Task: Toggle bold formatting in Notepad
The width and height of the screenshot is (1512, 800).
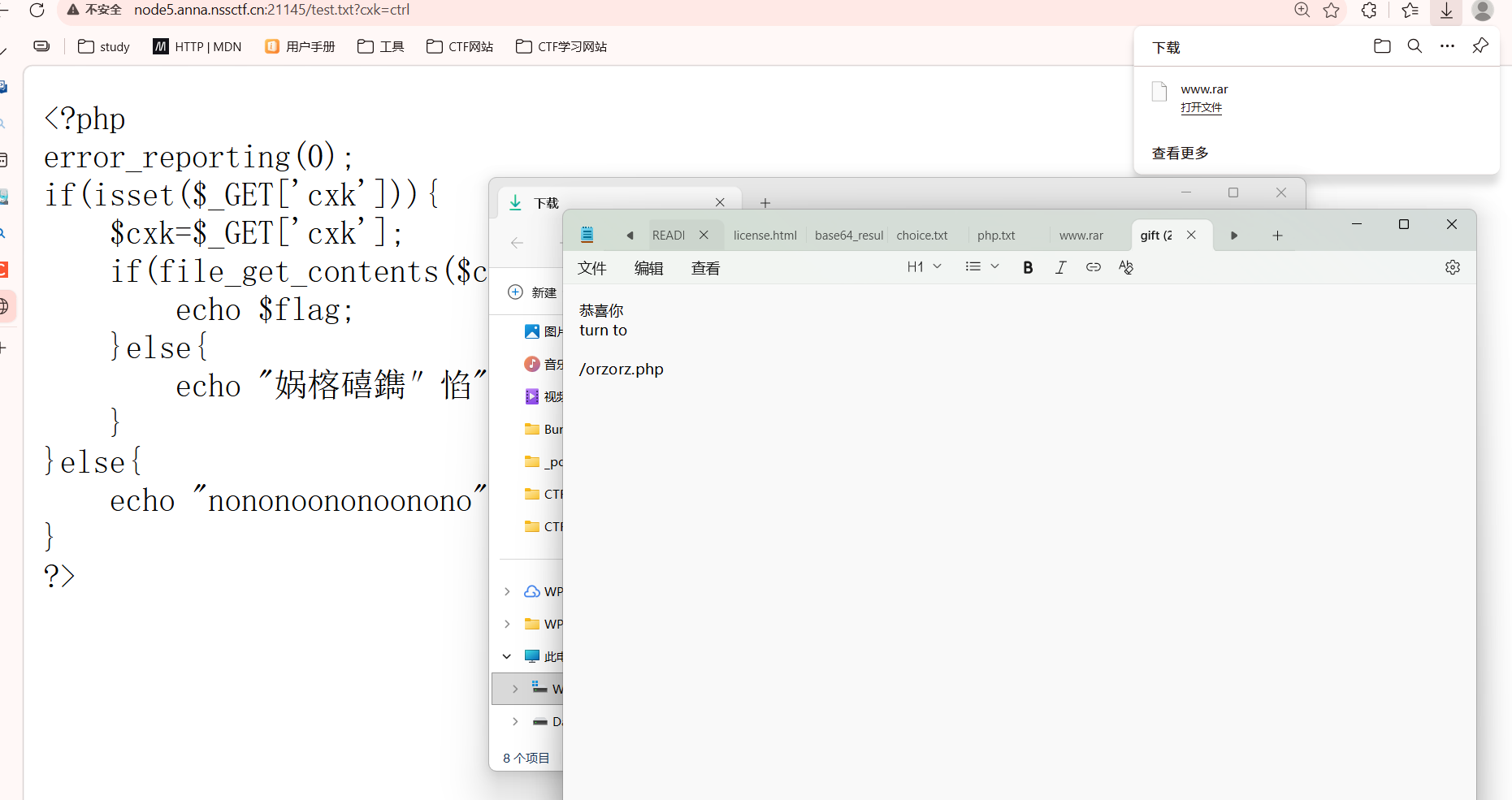Action: [x=1028, y=267]
